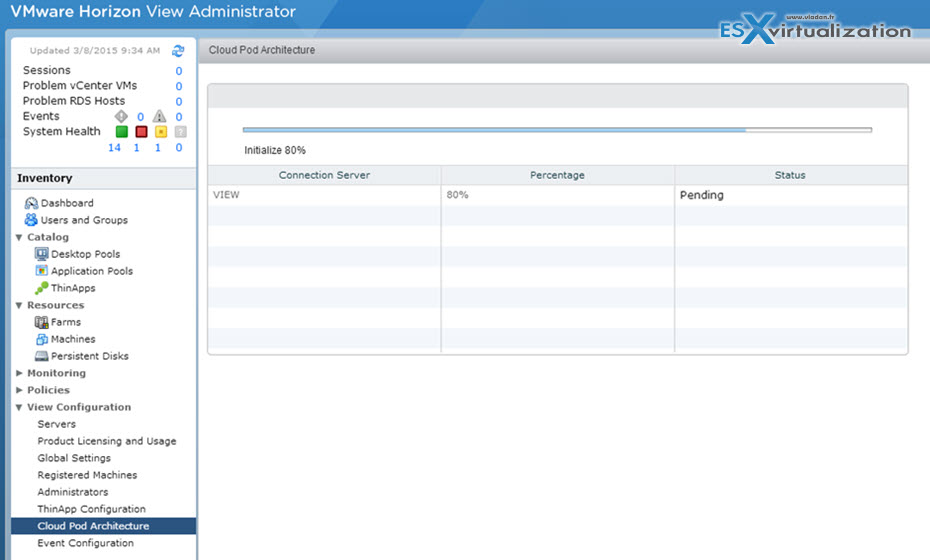This screenshot has width=930, height=560.
Task: Collapse the Resources tree section
Action: click(19, 306)
